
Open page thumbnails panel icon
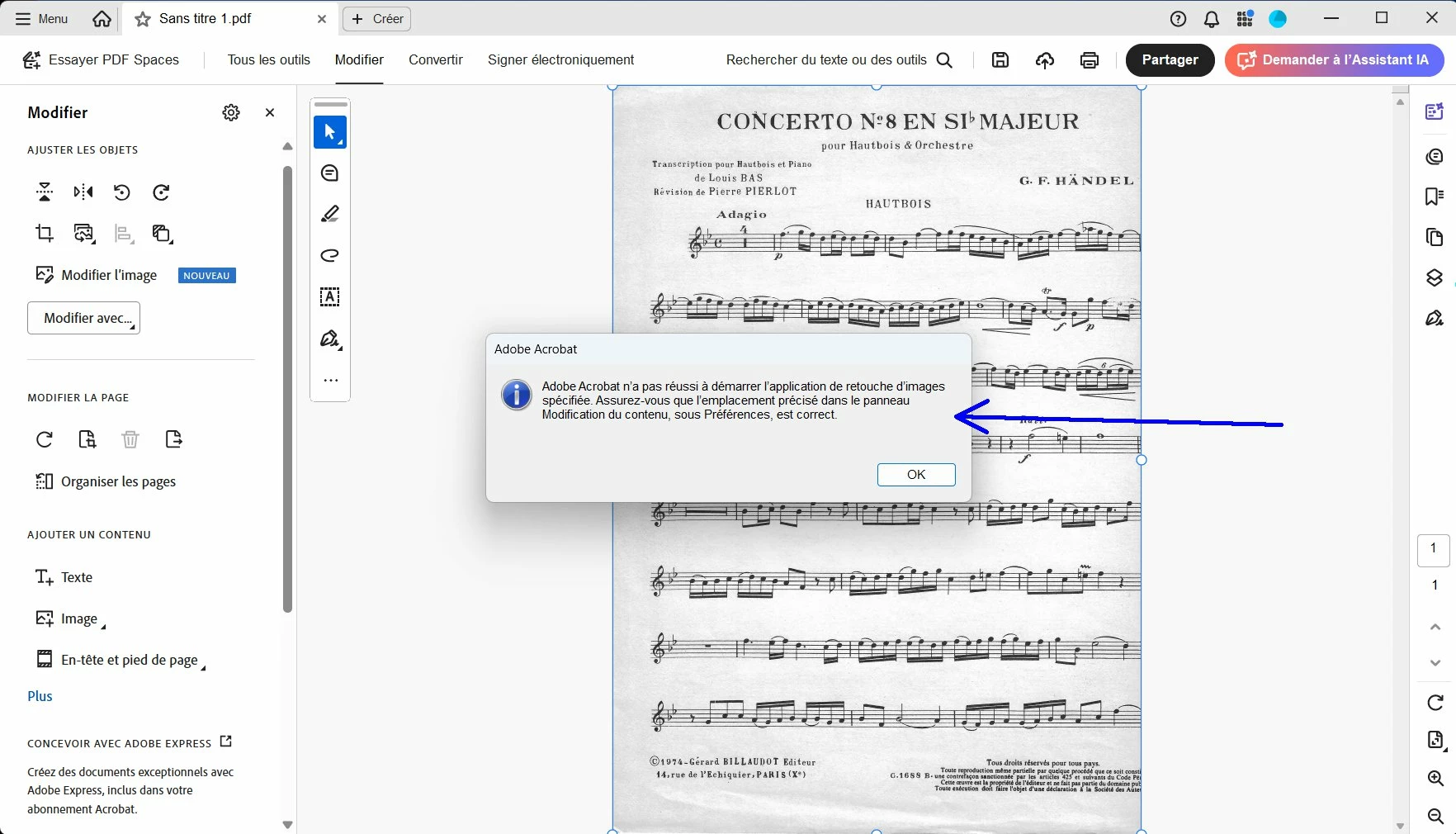point(1435,237)
